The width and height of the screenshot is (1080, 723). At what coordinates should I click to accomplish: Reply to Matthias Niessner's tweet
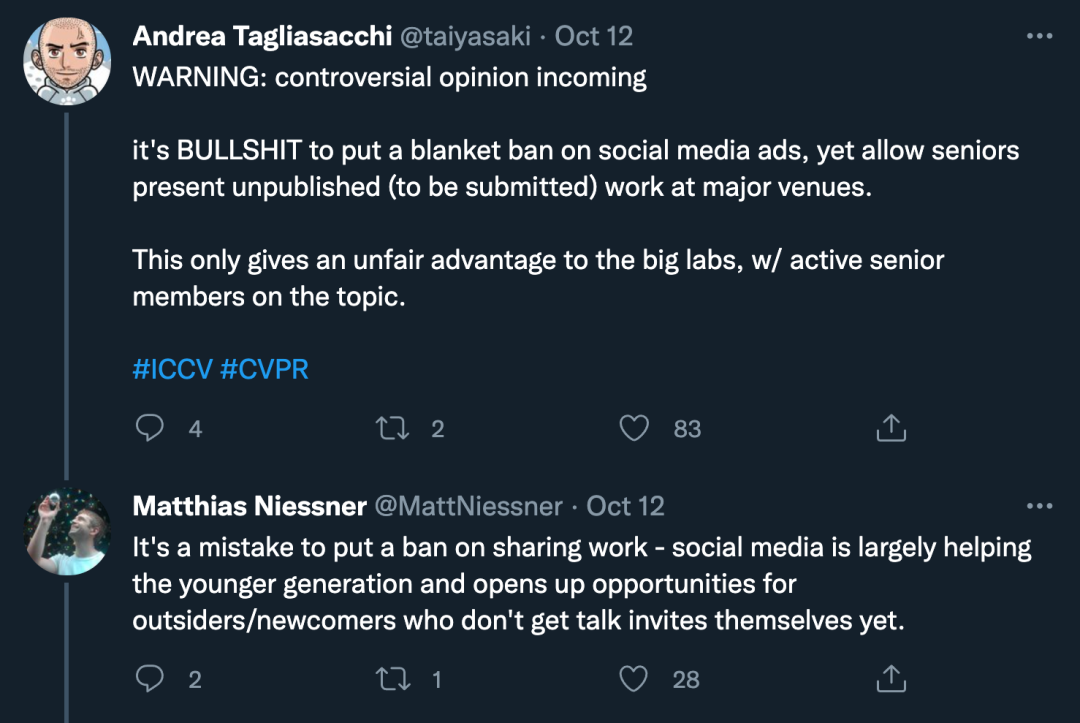click(x=150, y=680)
